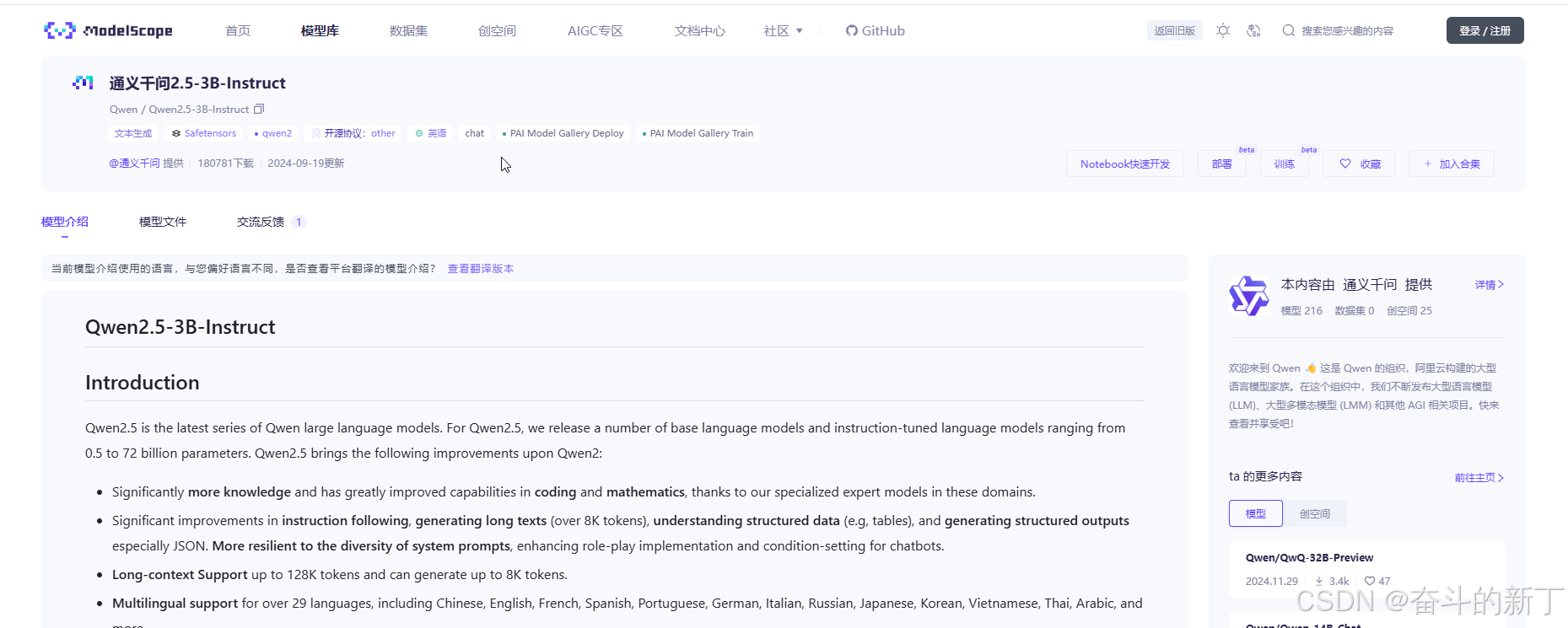Open the 创空间 studio menu item
Image resolution: width=1568 pixels, height=628 pixels.
click(497, 31)
